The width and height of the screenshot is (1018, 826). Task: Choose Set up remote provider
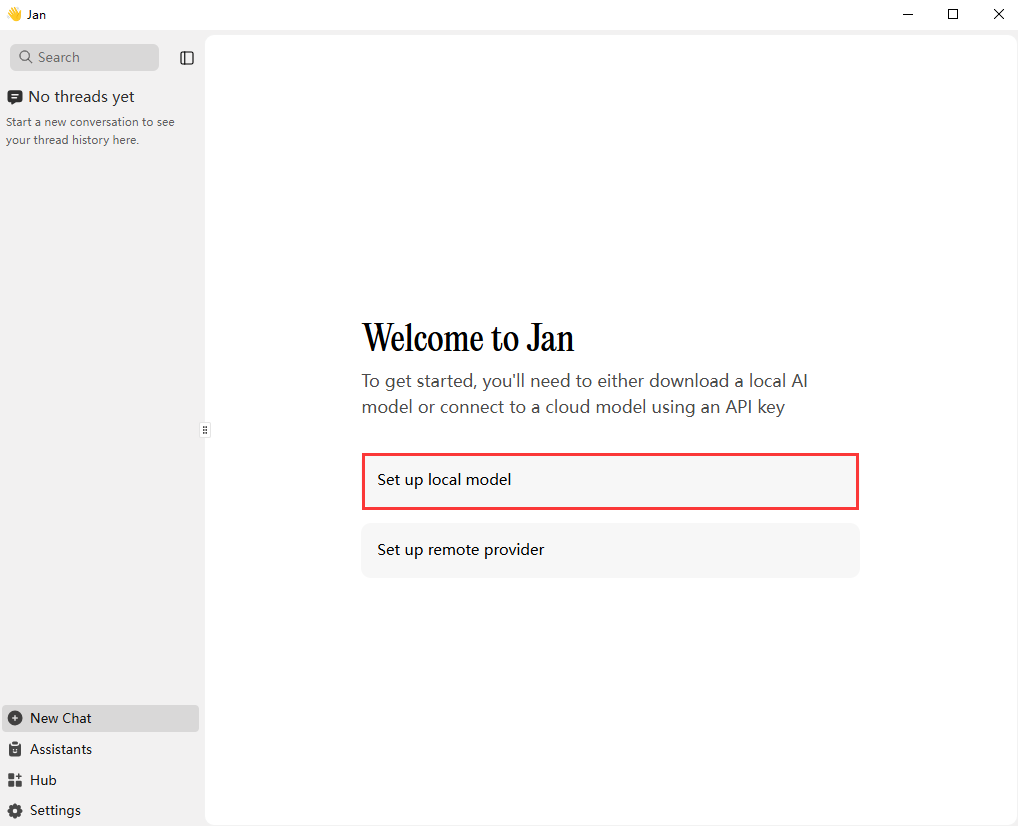tap(610, 550)
